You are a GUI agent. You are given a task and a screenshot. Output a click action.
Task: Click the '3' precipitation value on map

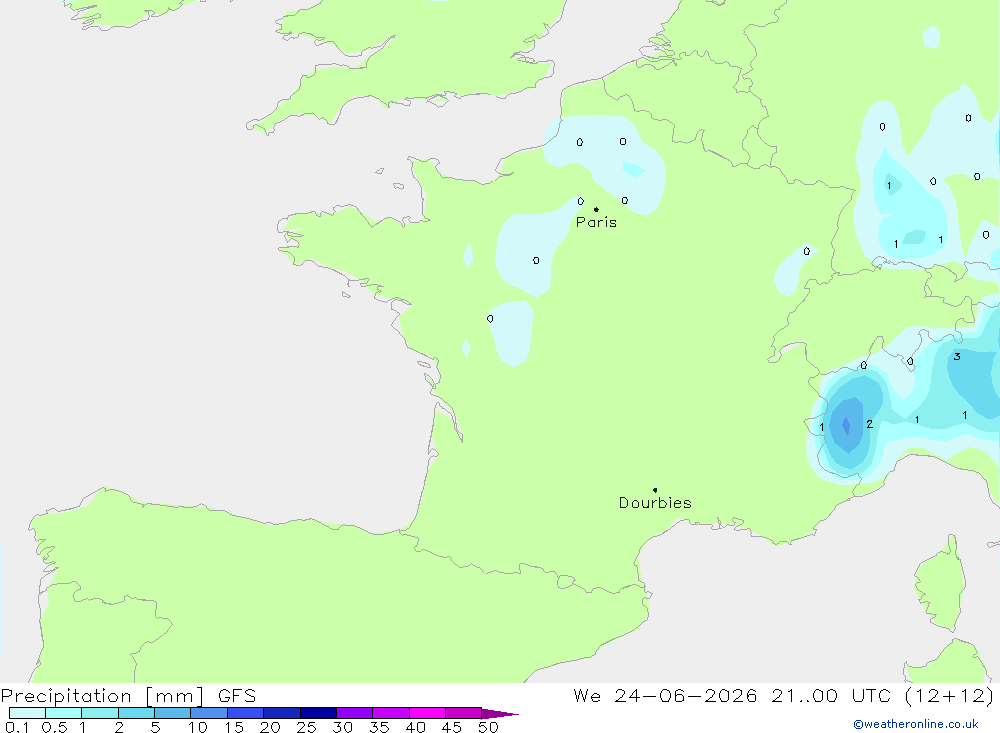pyautogui.click(x=957, y=357)
